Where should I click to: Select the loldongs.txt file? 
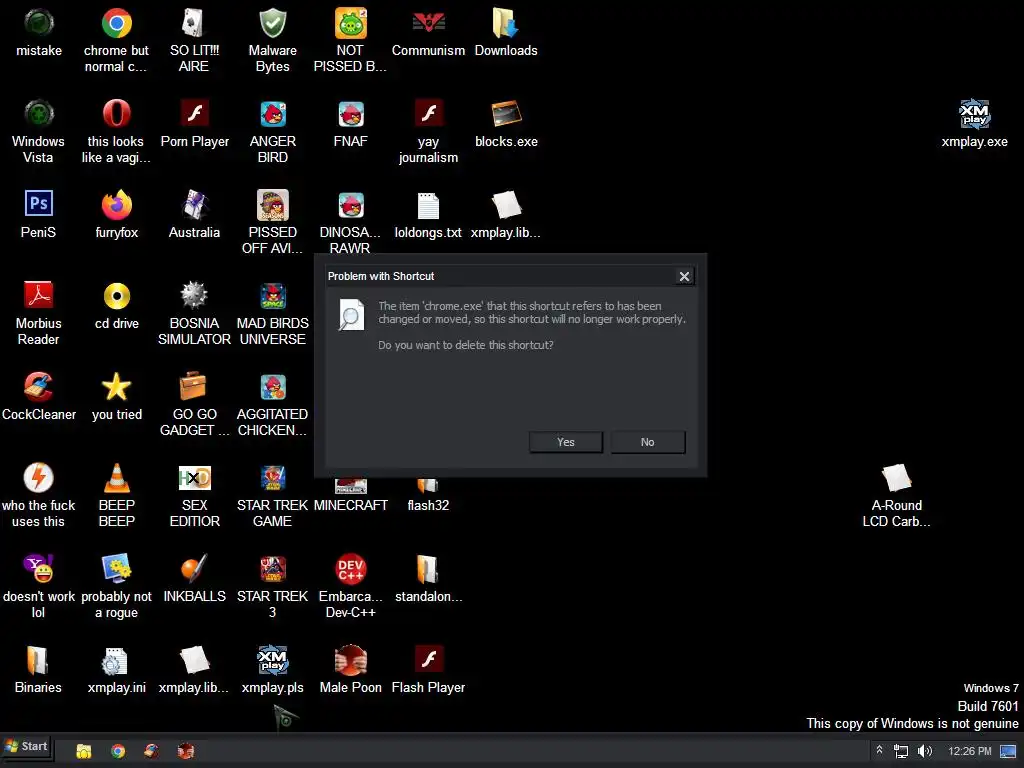[428, 216]
